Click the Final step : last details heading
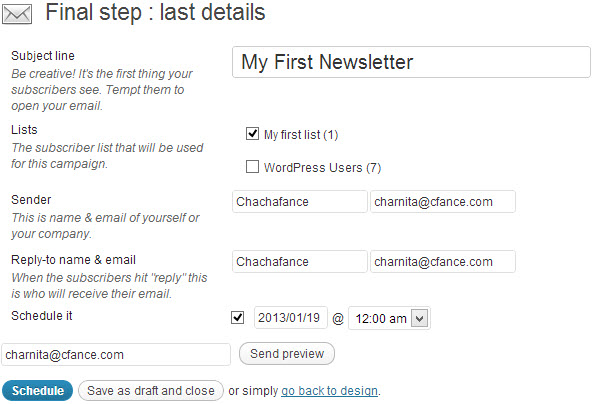The width and height of the screenshot is (600, 404). point(155,14)
